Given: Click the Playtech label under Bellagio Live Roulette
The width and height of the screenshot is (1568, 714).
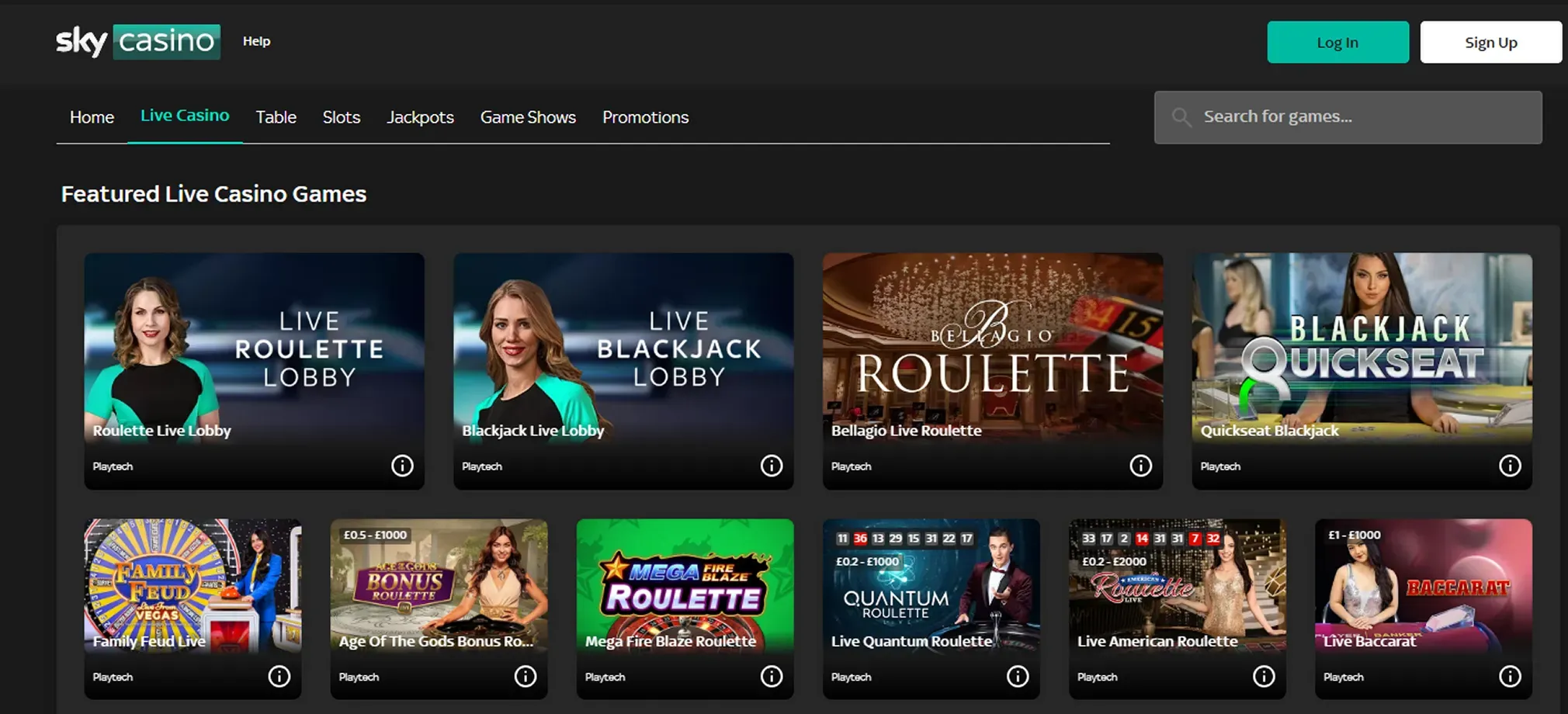Looking at the screenshot, I should point(852,466).
